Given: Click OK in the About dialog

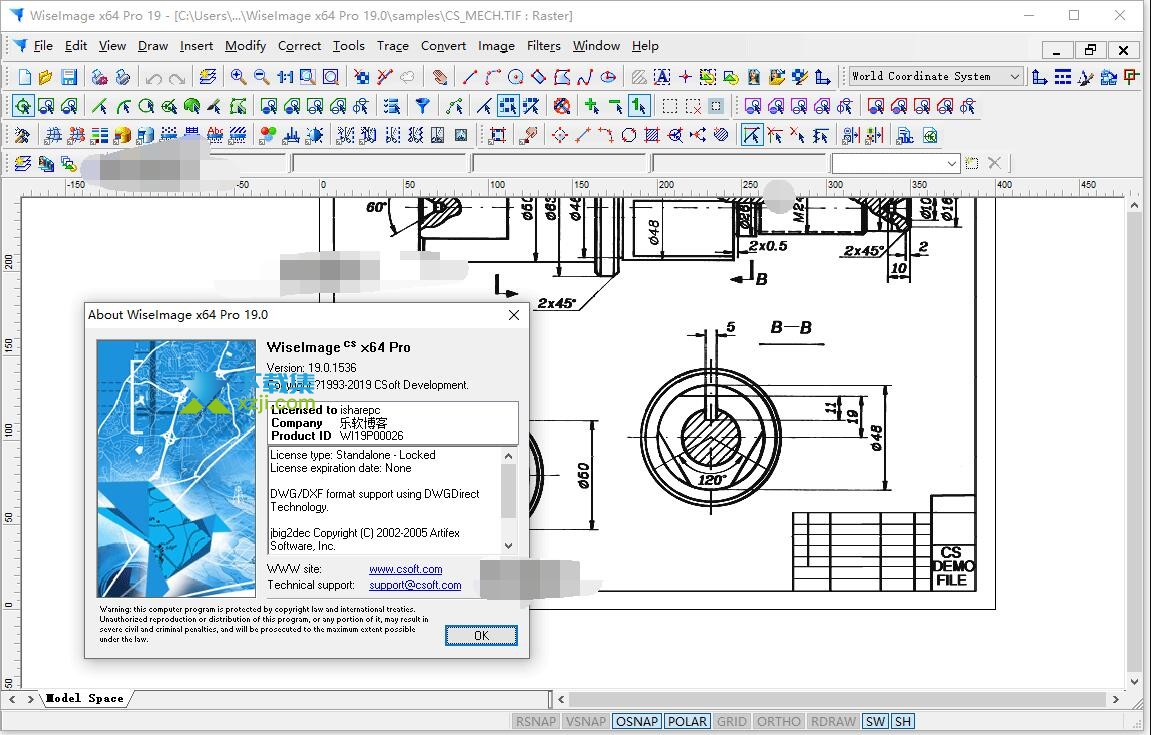Looking at the screenshot, I should 481,635.
